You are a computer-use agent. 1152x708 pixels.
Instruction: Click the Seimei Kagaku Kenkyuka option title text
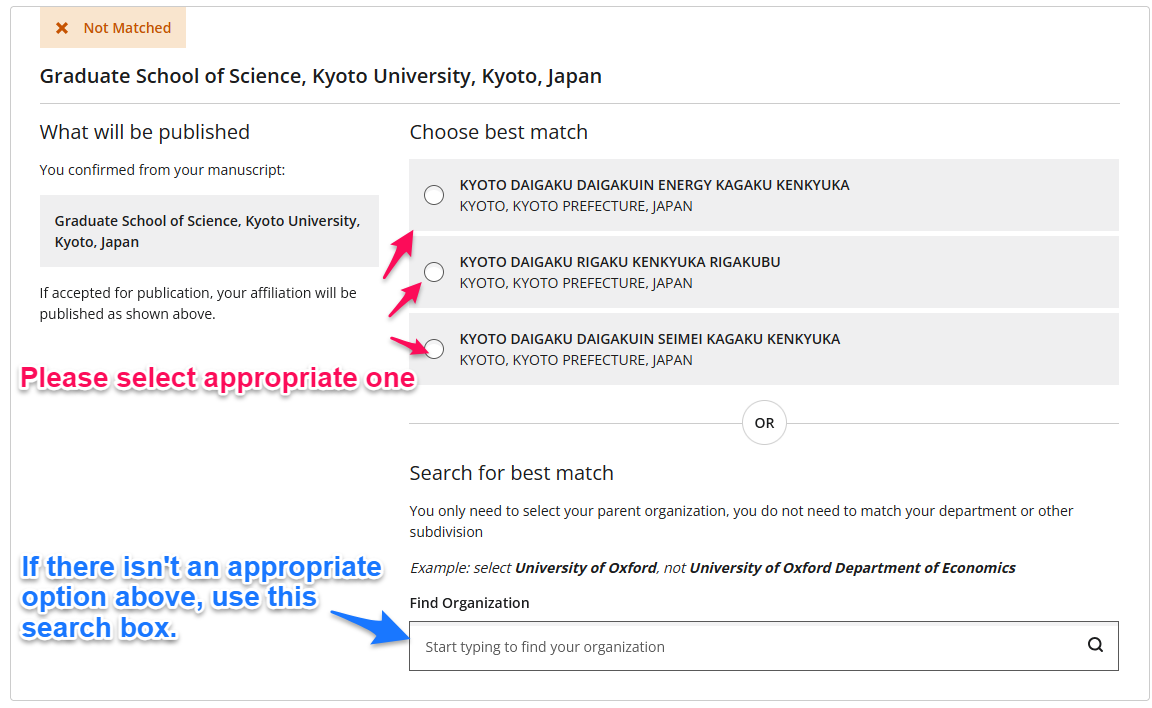[649, 339]
